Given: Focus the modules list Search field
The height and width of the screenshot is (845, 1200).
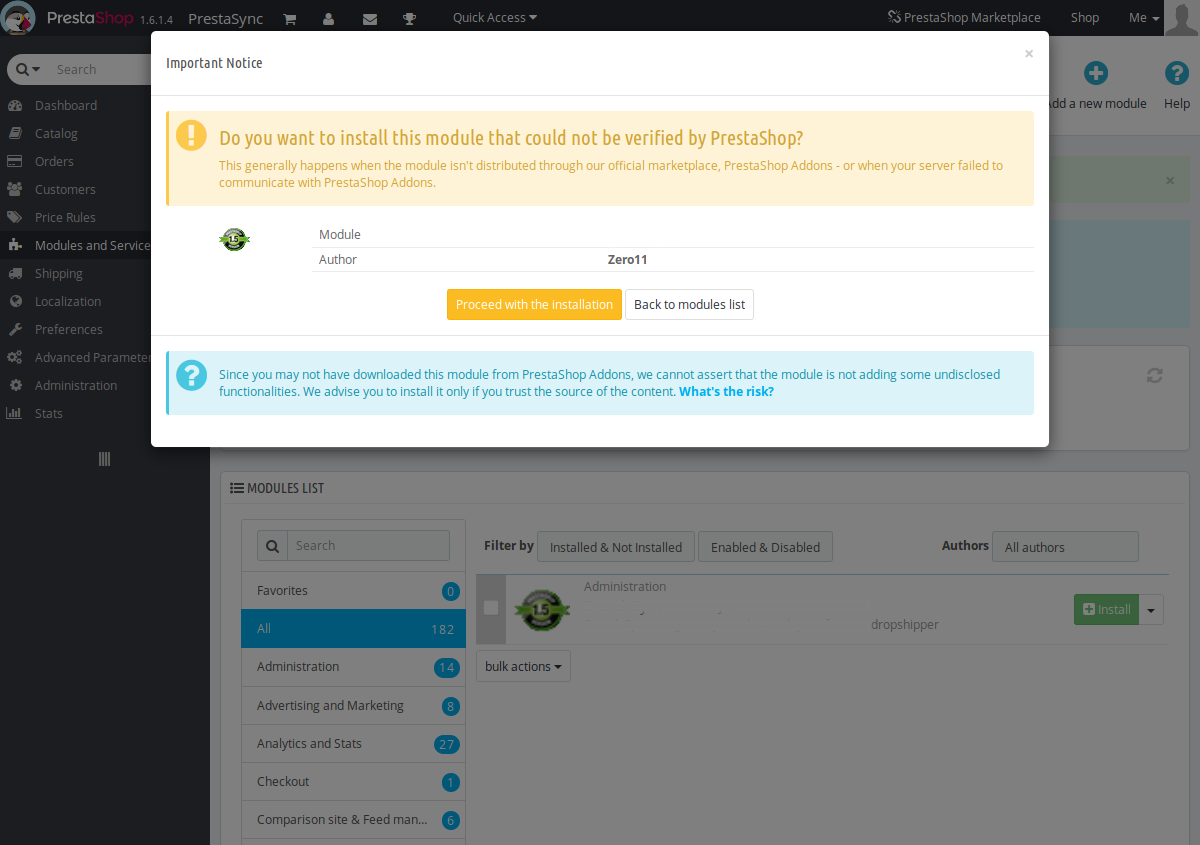Looking at the screenshot, I should point(368,546).
